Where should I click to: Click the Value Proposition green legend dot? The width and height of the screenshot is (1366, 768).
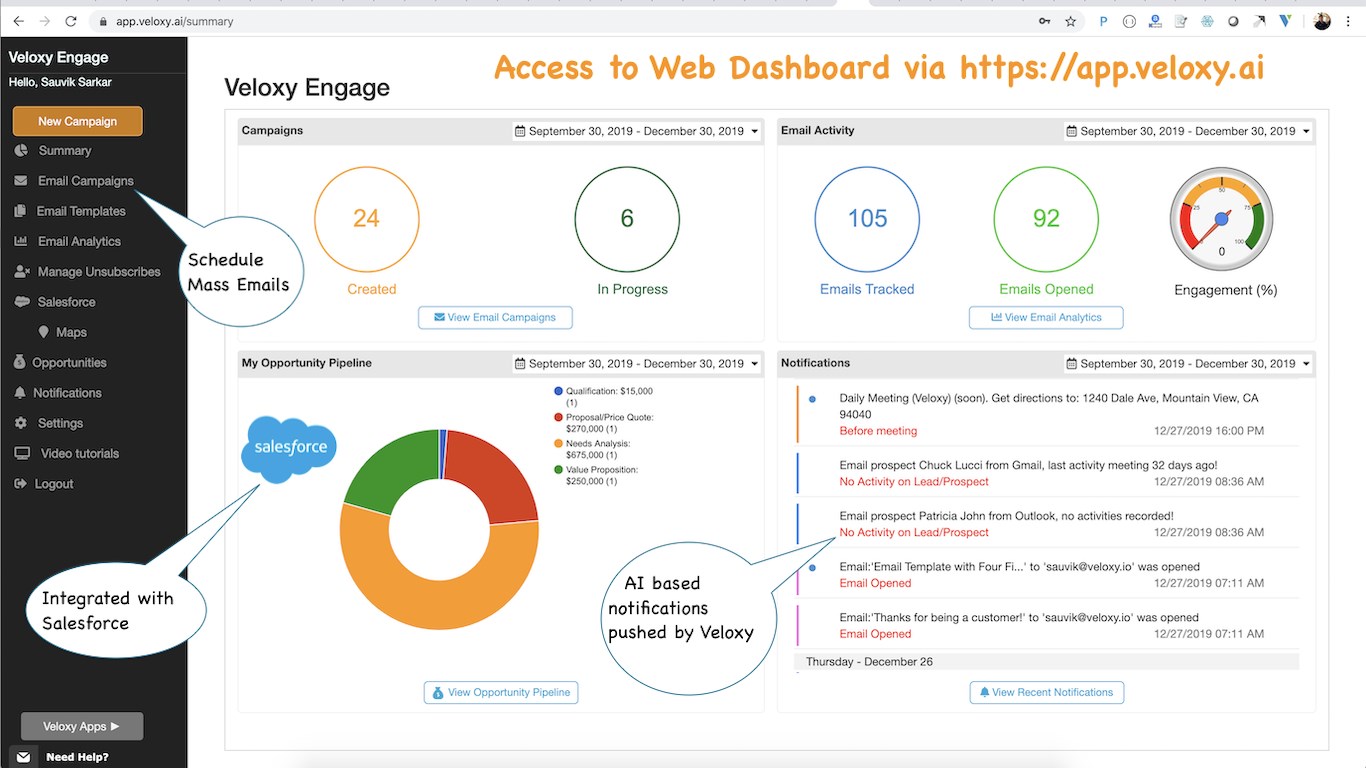pos(558,469)
